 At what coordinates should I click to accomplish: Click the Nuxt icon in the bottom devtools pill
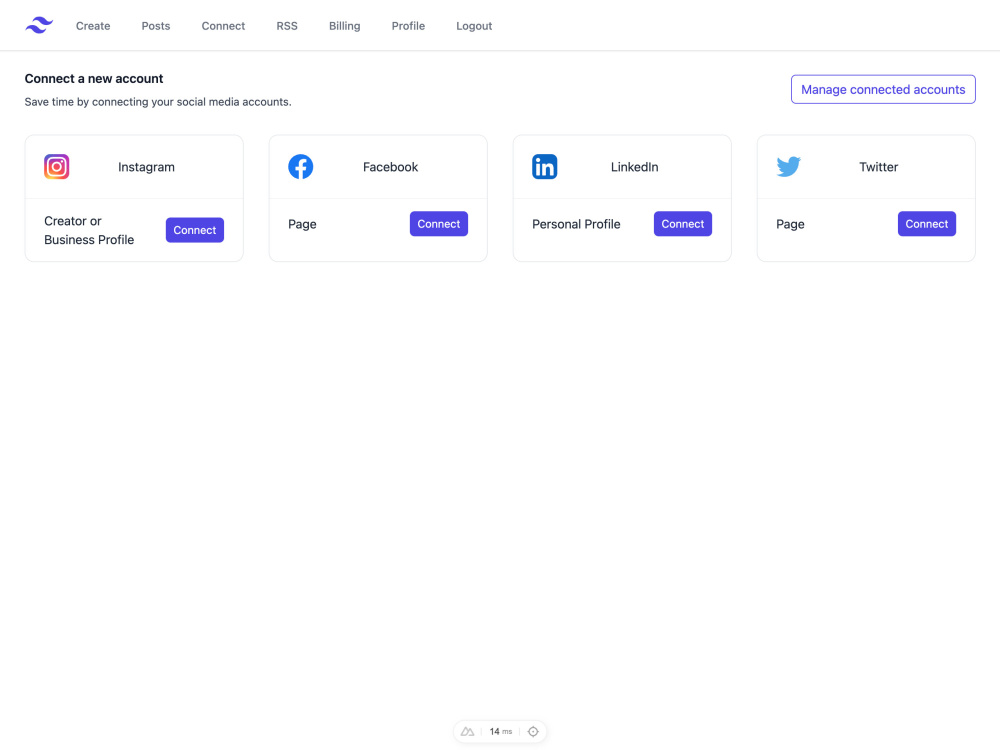click(467, 732)
